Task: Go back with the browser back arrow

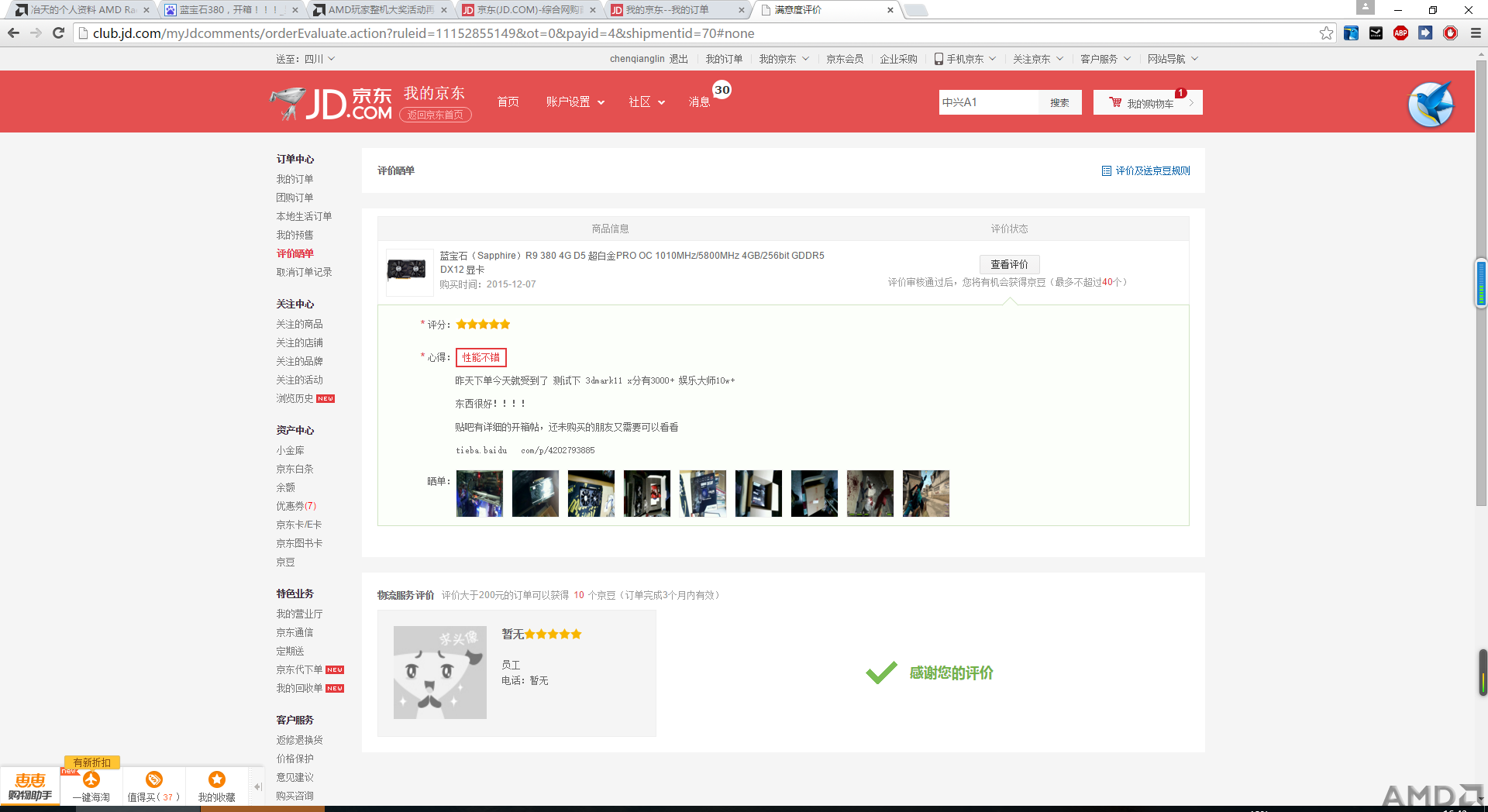Action: pyautogui.click(x=13, y=33)
